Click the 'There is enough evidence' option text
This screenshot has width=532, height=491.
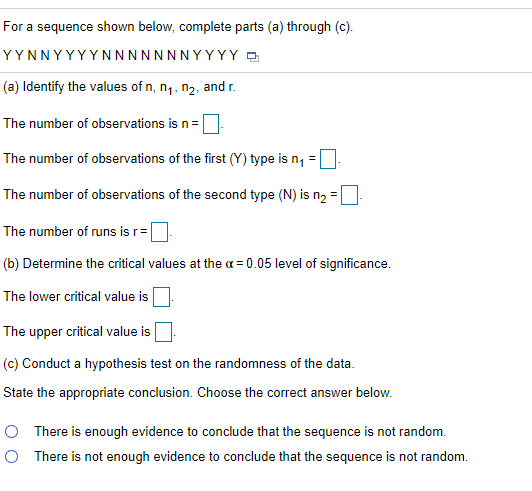tap(240, 432)
